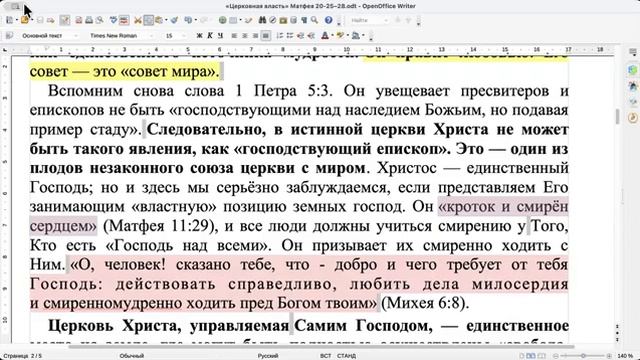Open the Styles and Formatting icon
The image size is (640, 360).
10,36
